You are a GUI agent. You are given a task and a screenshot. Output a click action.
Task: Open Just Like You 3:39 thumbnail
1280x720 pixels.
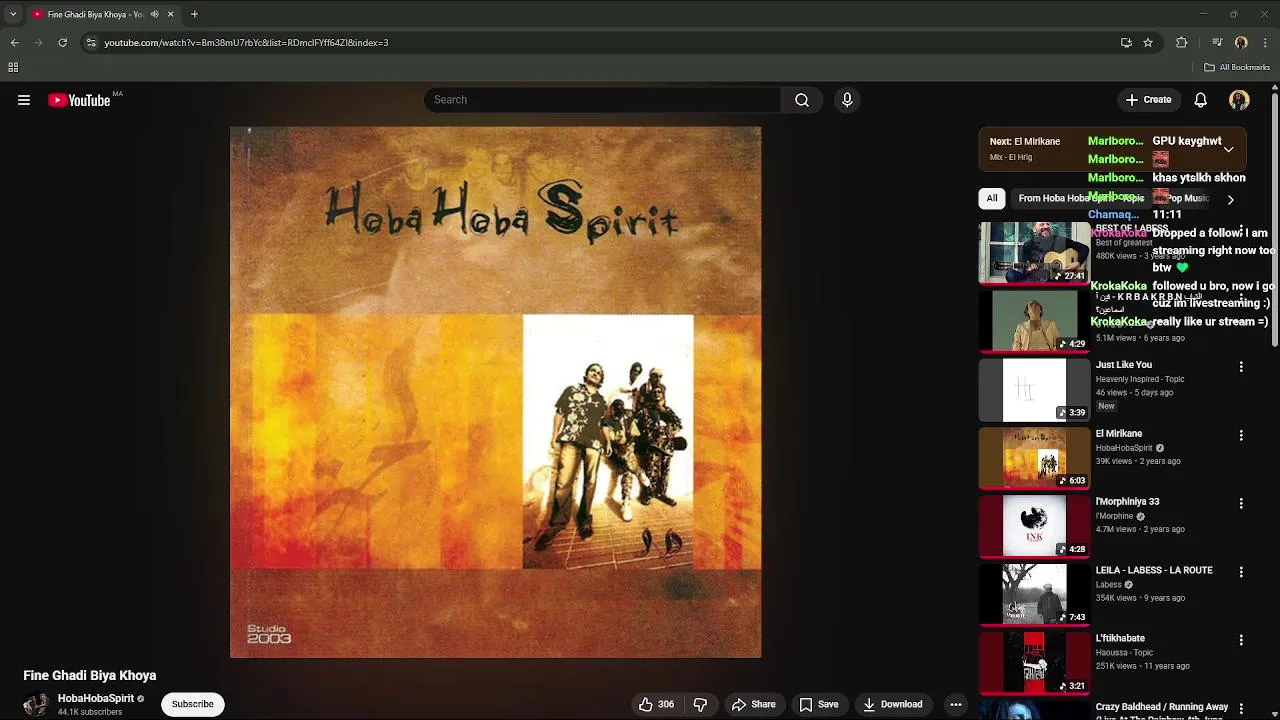coord(1034,390)
